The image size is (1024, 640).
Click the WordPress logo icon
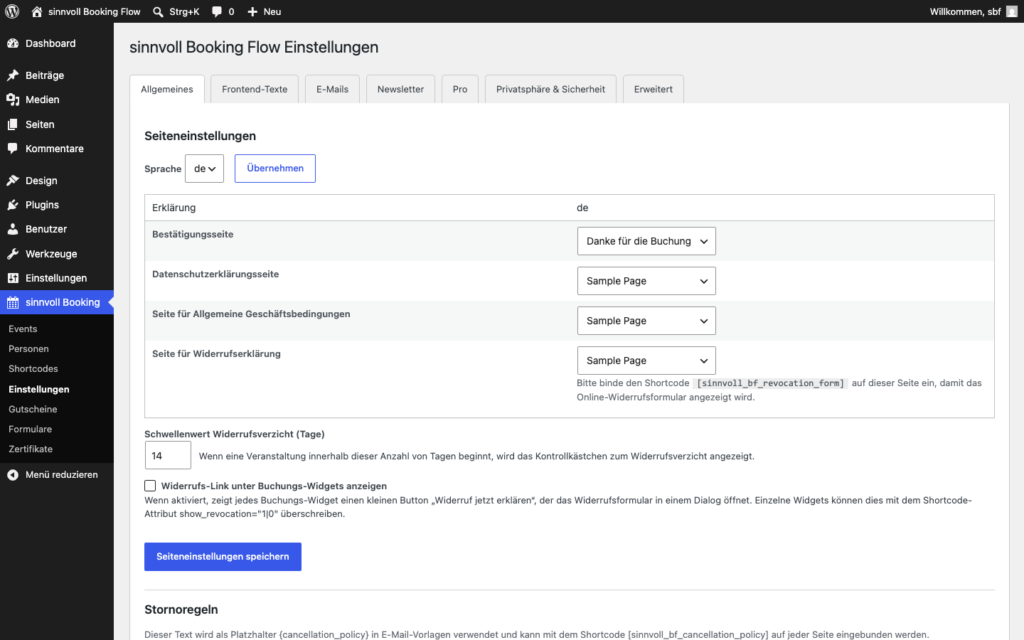12,12
